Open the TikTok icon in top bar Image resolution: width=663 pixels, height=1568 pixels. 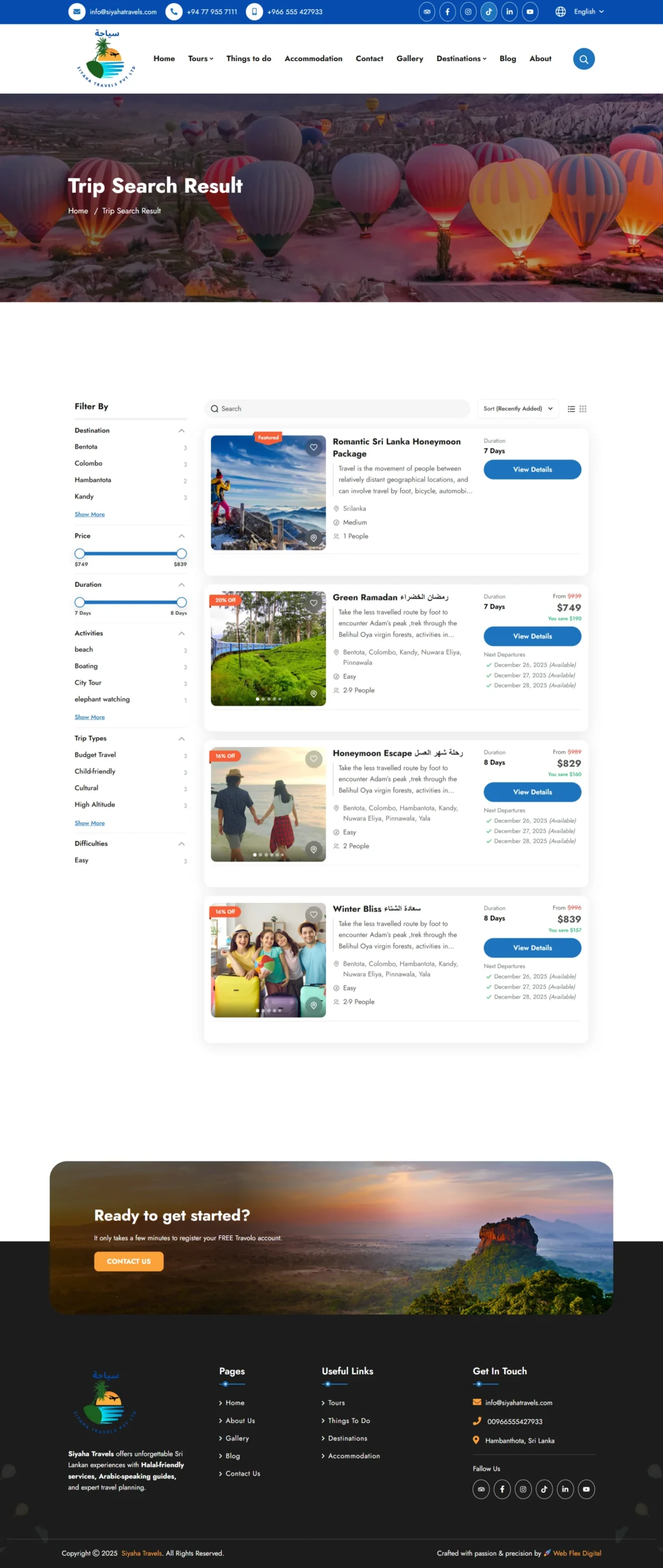[x=488, y=12]
